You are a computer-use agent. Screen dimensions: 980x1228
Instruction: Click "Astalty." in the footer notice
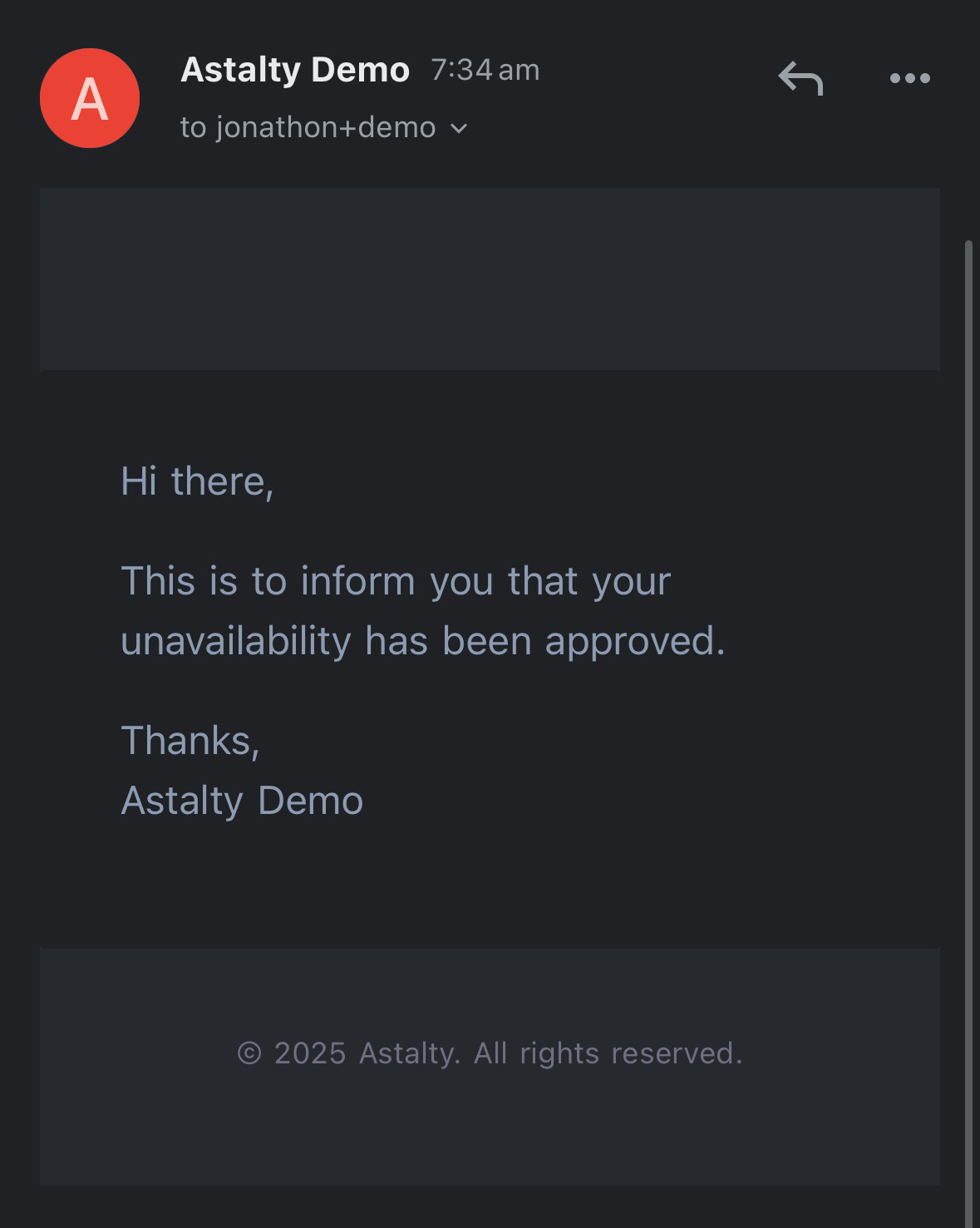410,1053
